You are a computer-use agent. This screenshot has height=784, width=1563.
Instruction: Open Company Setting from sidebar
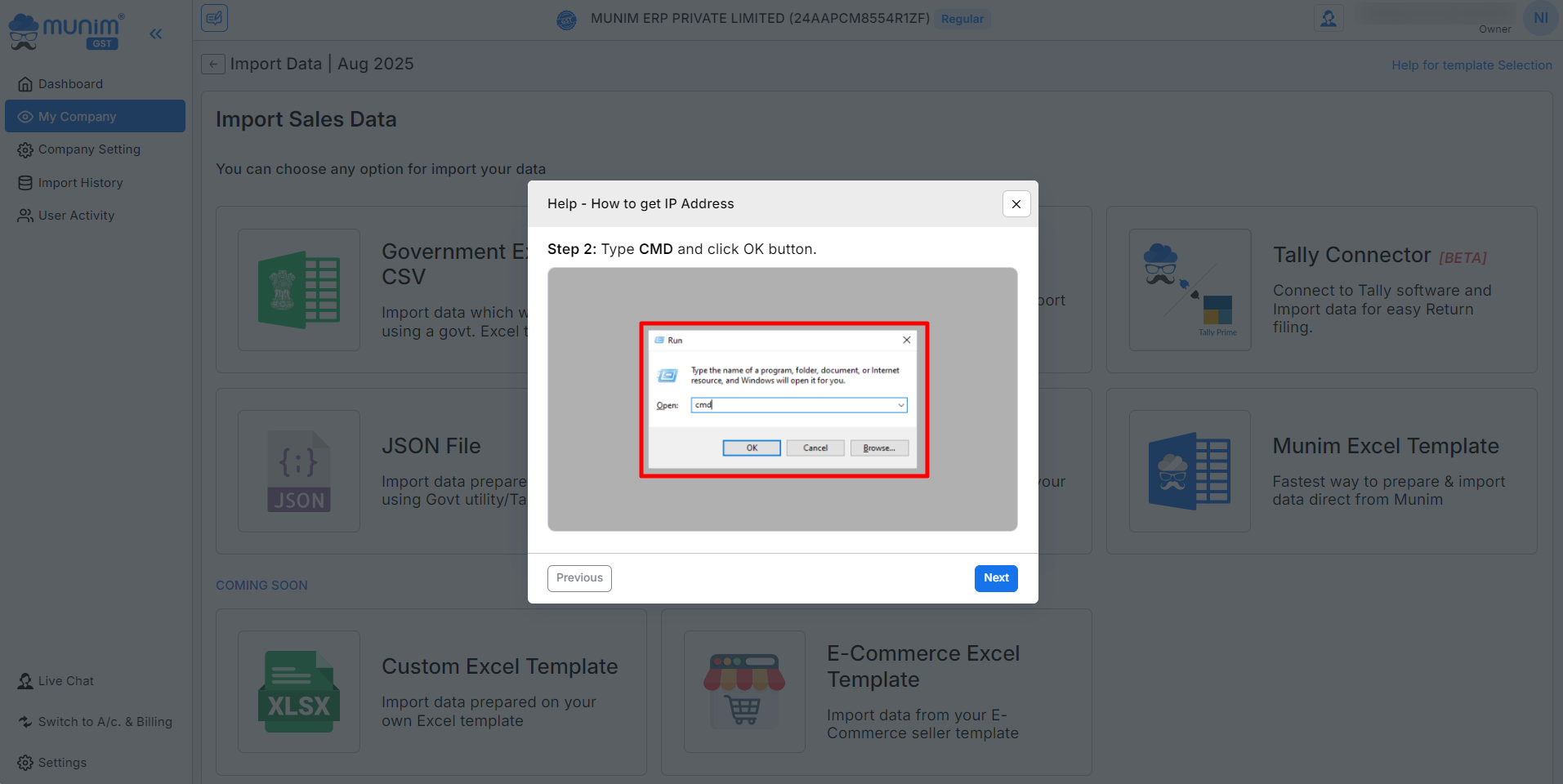[x=89, y=149]
